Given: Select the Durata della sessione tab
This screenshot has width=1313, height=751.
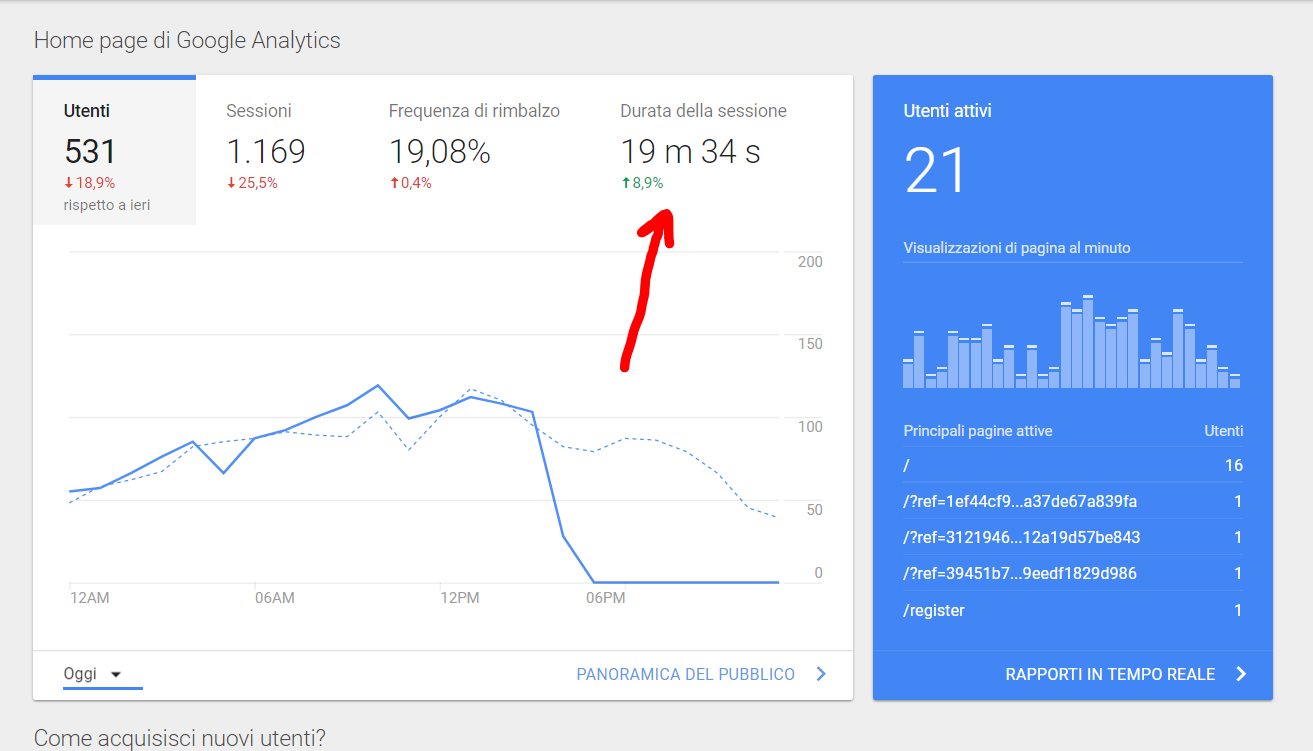Looking at the screenshot, I should point(703,151).
